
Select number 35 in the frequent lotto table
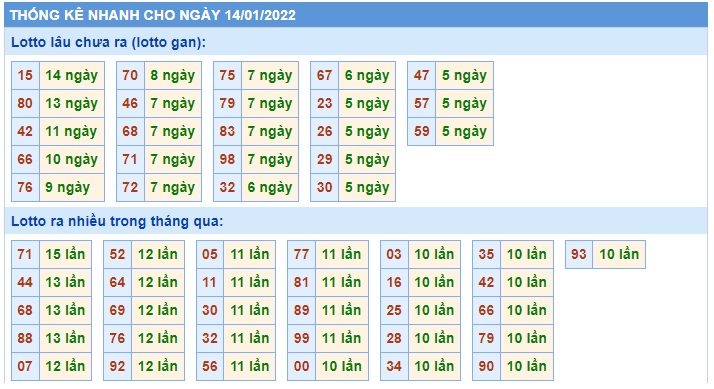click(486, 254)
